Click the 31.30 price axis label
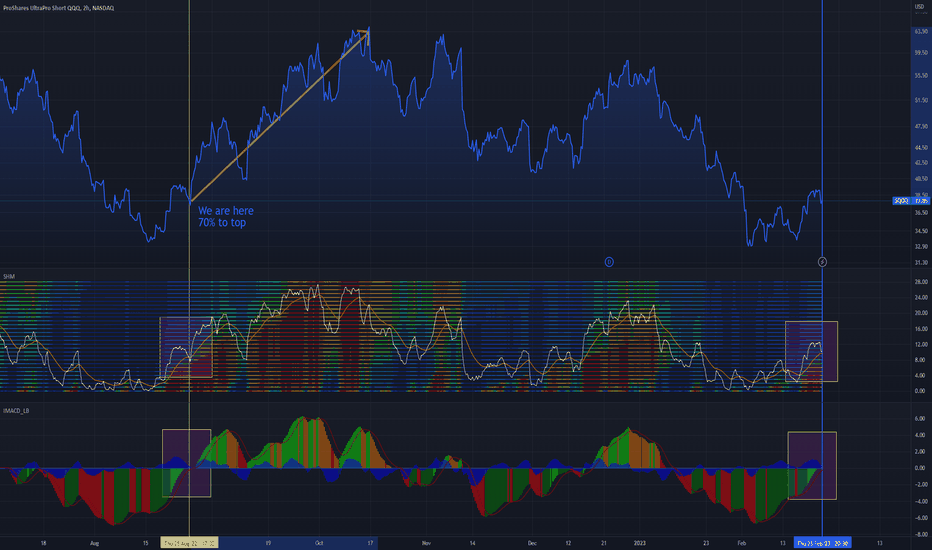The height and width of the screenshot is (550, 932). coord(921,262)
